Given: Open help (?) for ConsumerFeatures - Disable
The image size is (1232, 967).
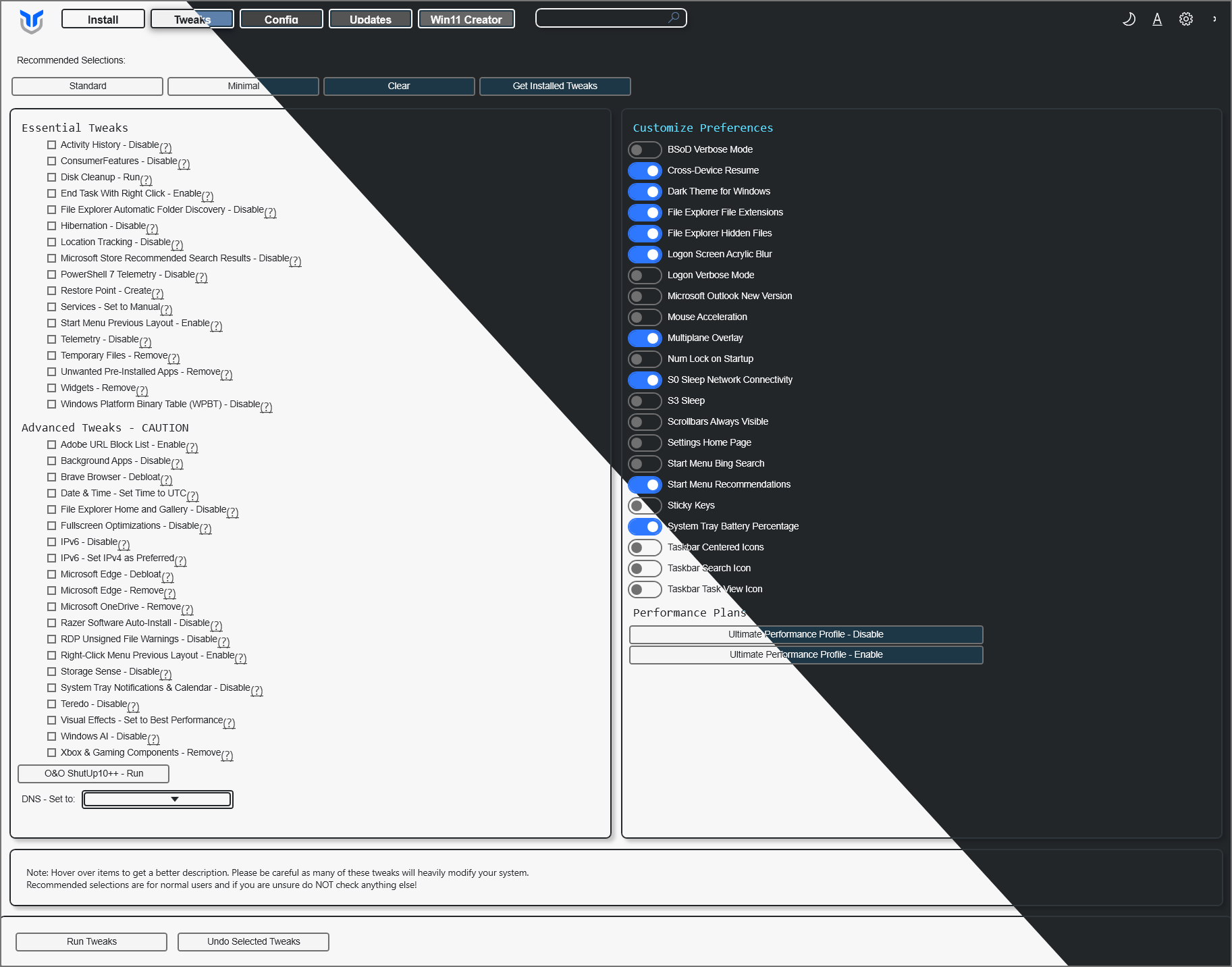Looking at the screenshot, I should click(184, 163).
